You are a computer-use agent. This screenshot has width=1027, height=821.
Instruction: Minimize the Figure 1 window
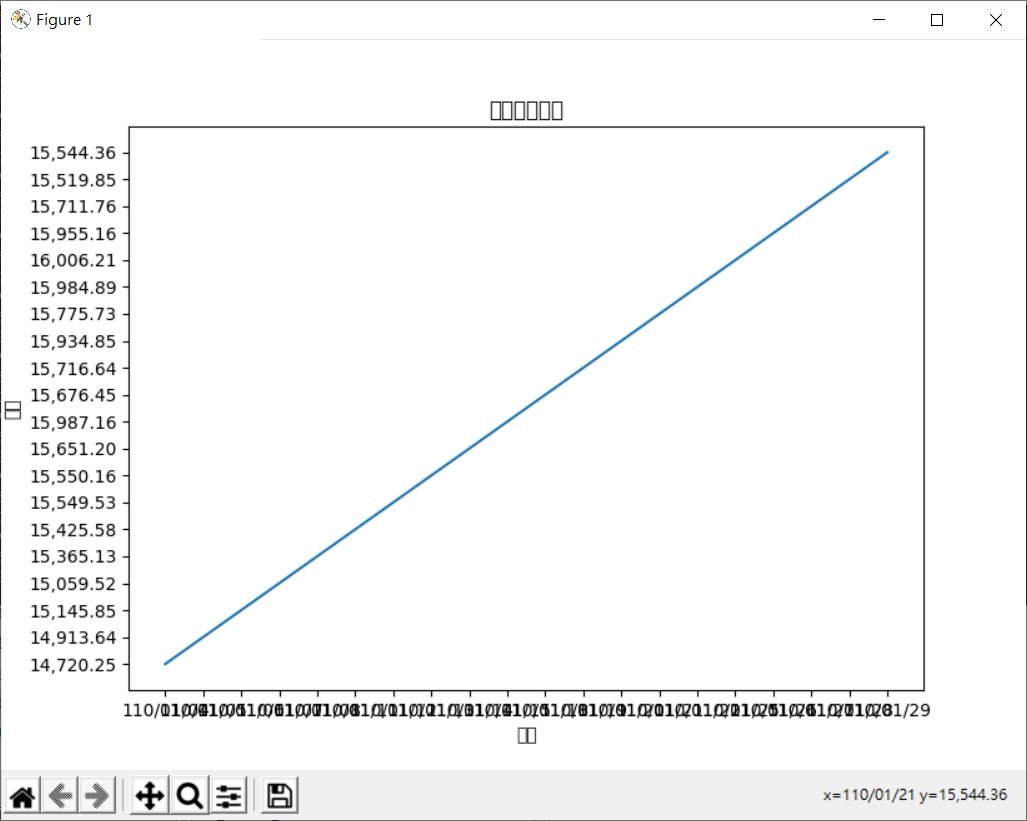pos(879,20)
